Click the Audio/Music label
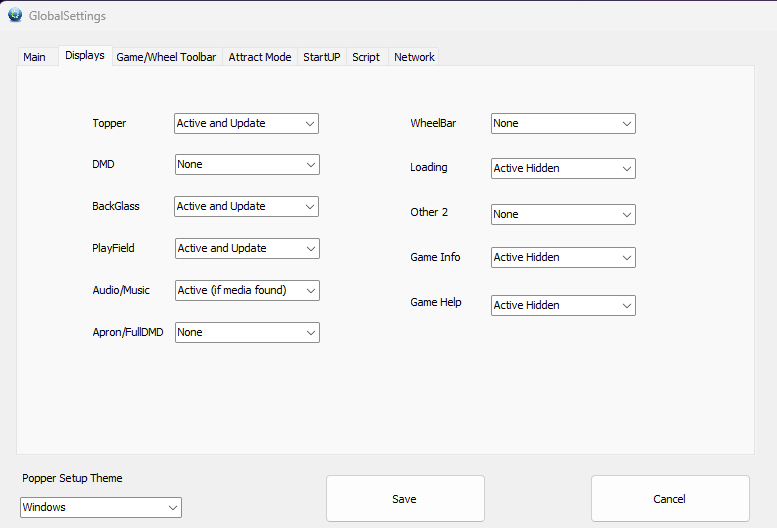This screenshot has height=528, width=777. tap(121, 290)
